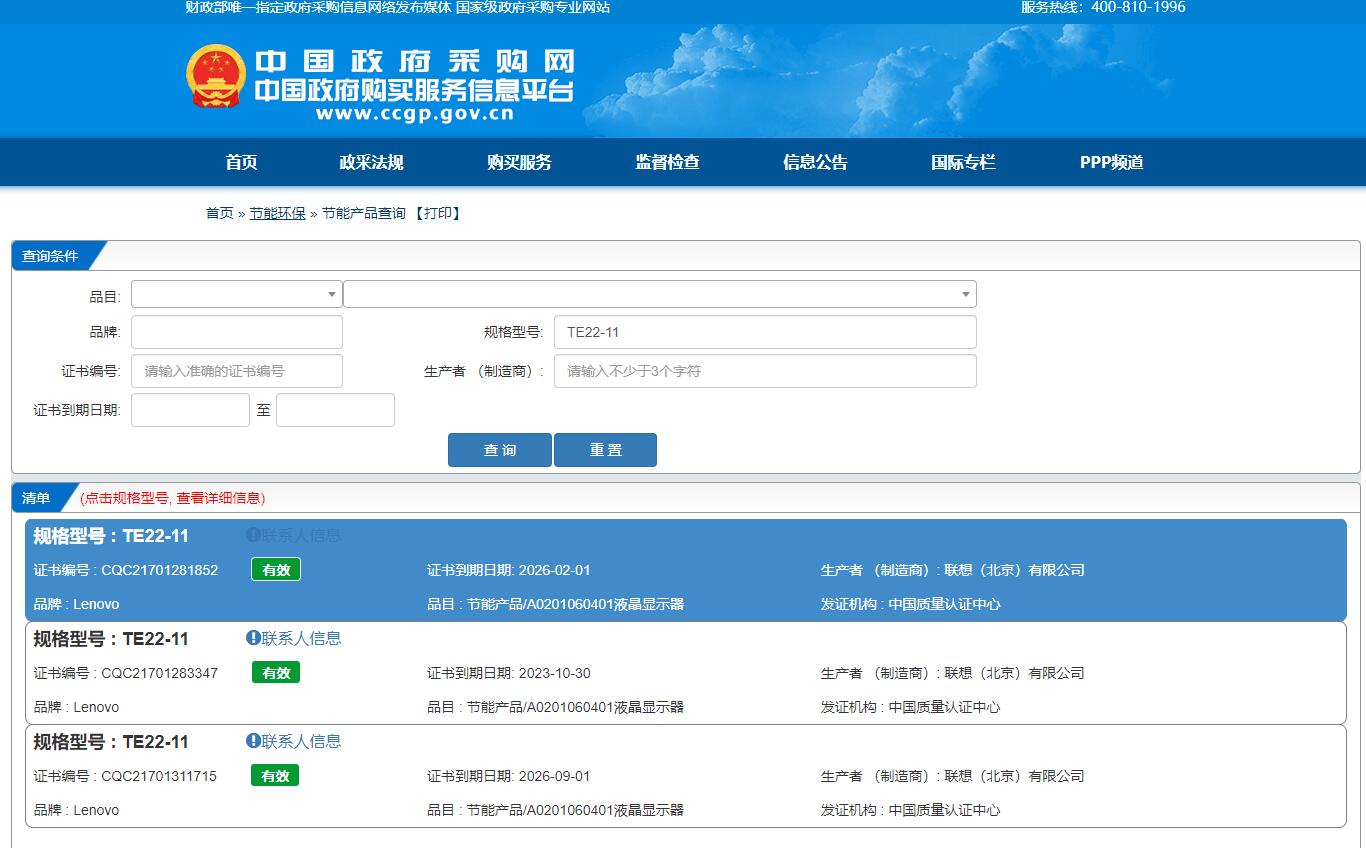Image resolution: width=1366 pixels, height=848 pixels.
Task: Click expiry date 2026-09-01
Action: coord(554,776)
